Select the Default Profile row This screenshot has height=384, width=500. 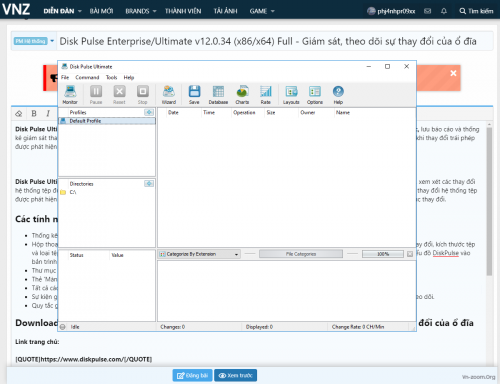[107, 121]
